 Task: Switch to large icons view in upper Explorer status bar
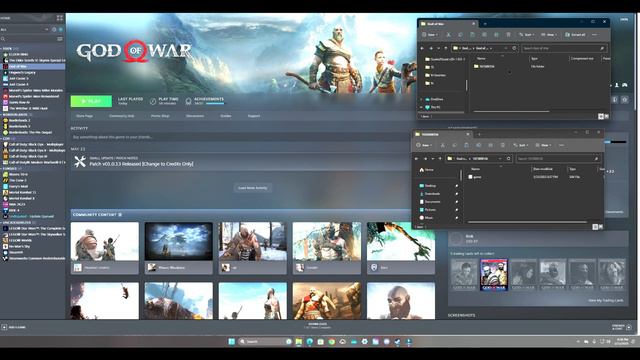tap(606, 116)
